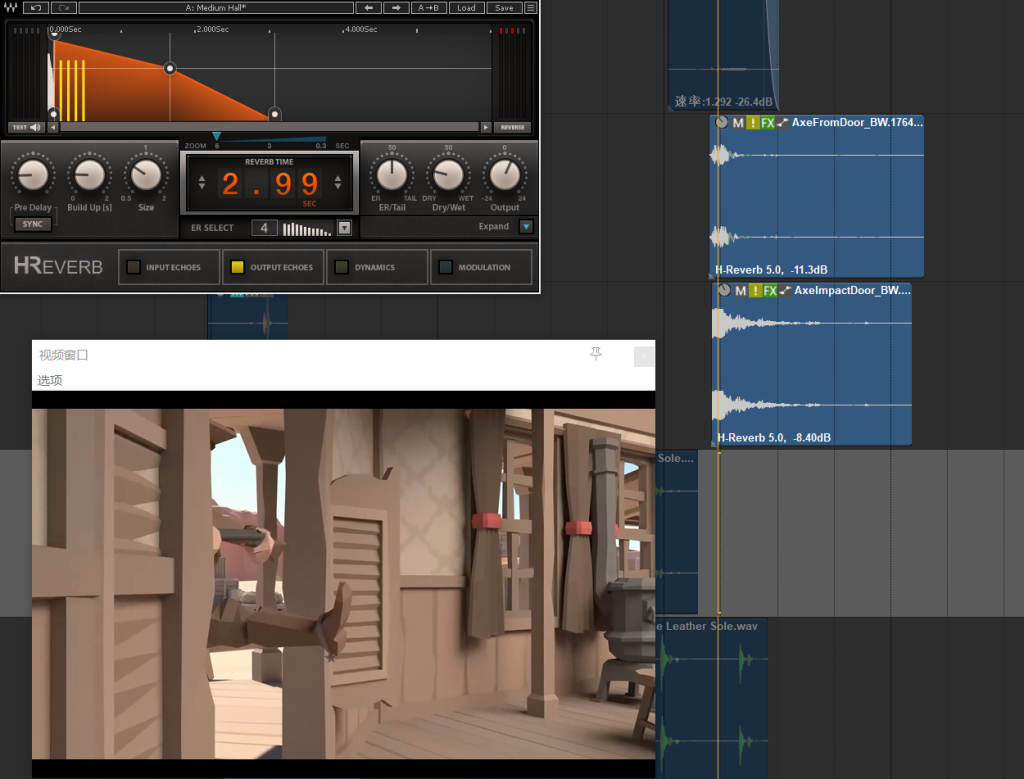Click 'H-Reverb 5.0, -11.3dB' clip label

pyautogui.click(x=771, y=270)
